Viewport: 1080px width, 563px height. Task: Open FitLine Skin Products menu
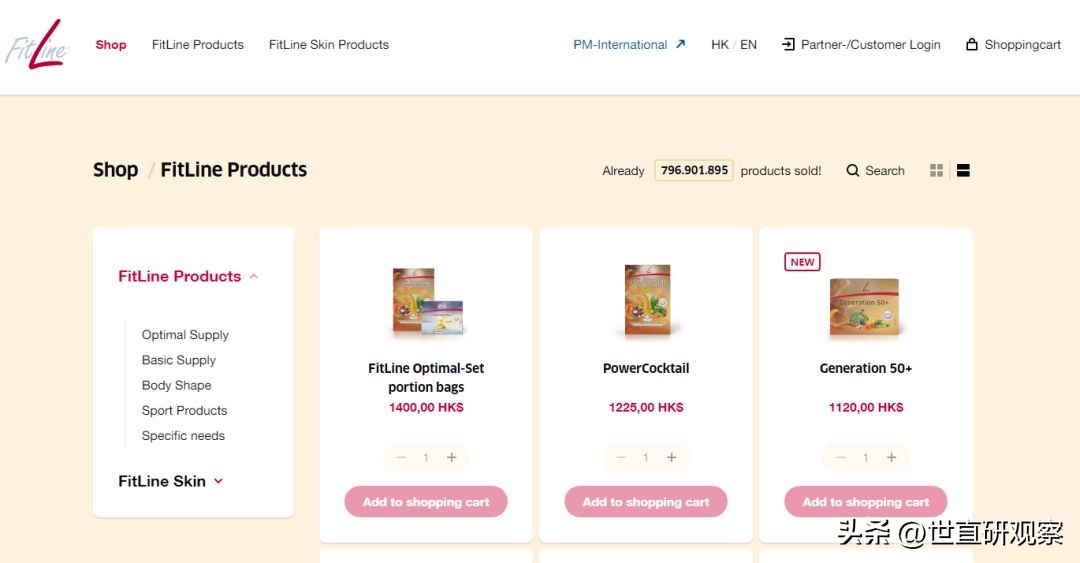click(328, 45)
